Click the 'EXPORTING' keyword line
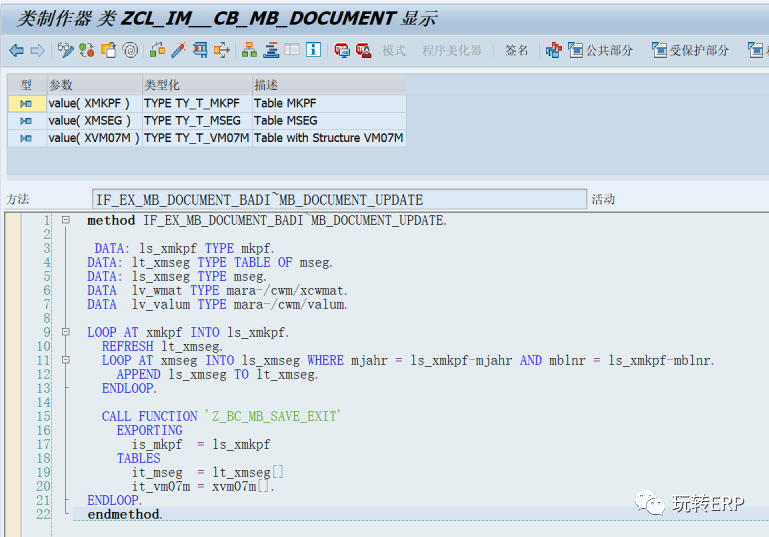 click(150, 430)
